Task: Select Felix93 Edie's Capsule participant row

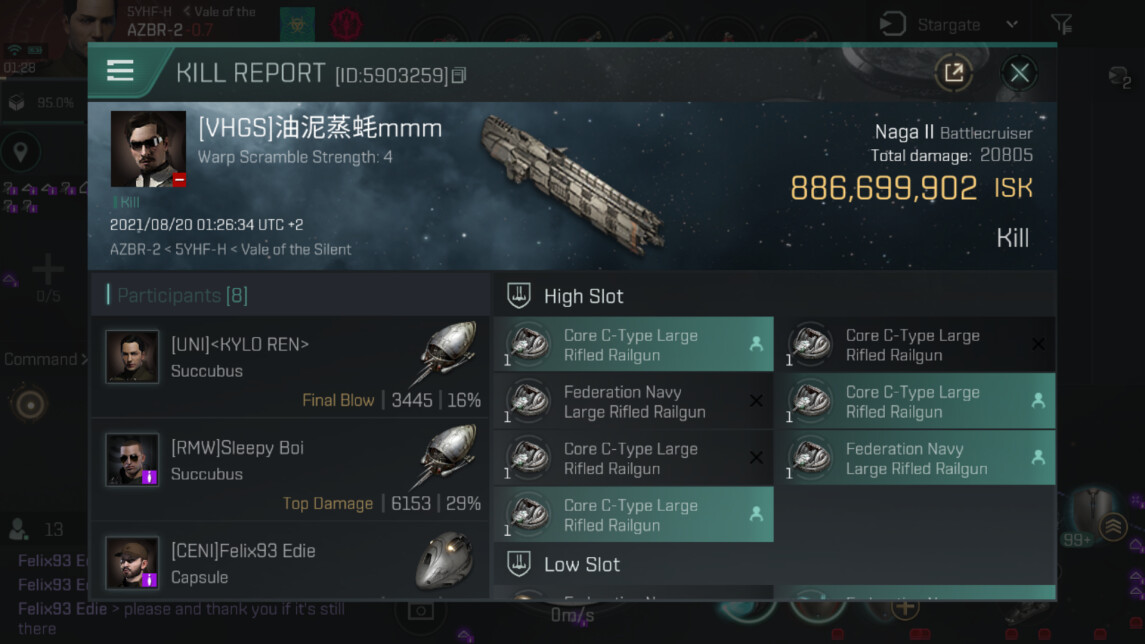Action: (x=290, y=562)
